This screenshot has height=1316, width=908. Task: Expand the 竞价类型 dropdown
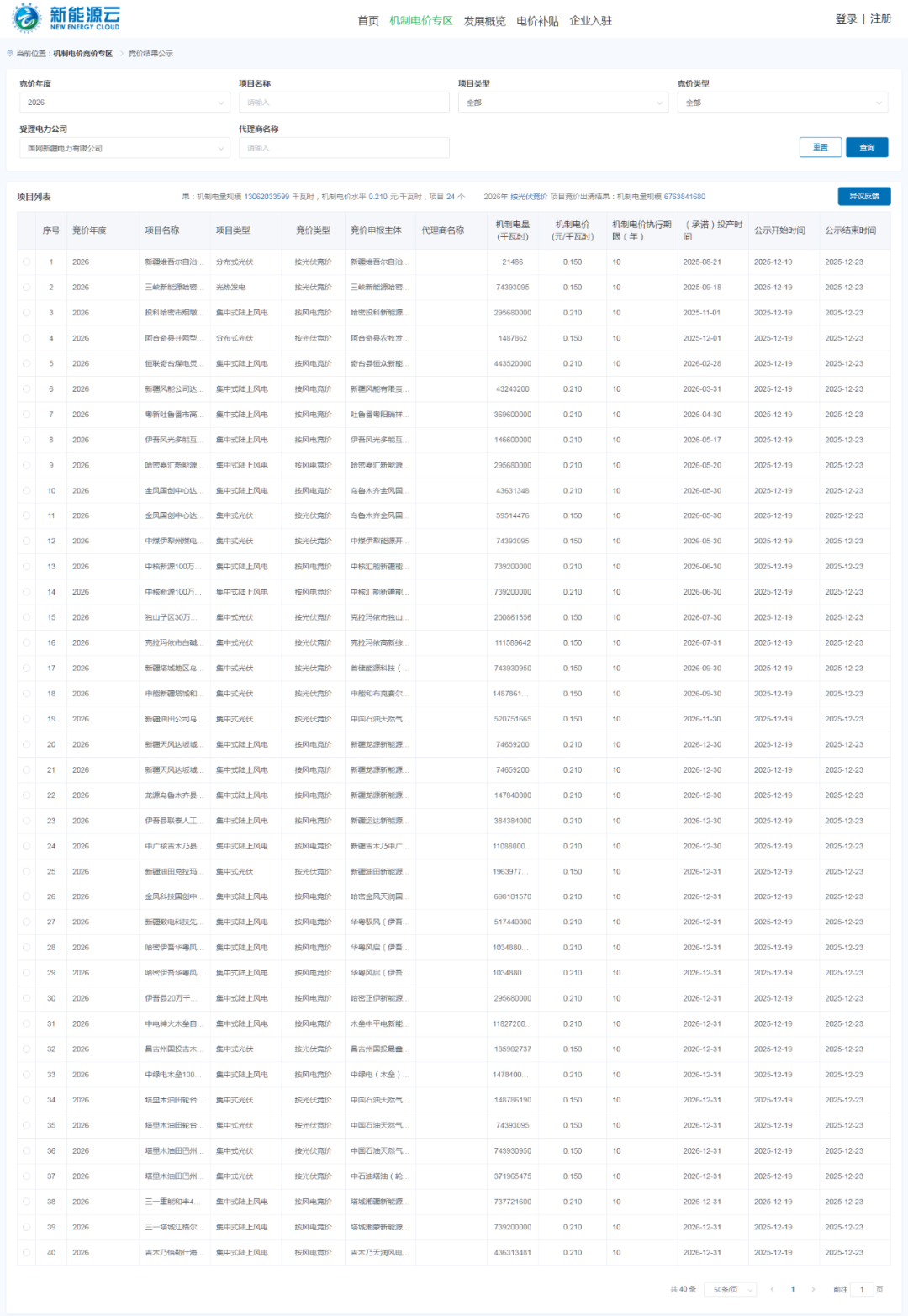pos(782,103)
